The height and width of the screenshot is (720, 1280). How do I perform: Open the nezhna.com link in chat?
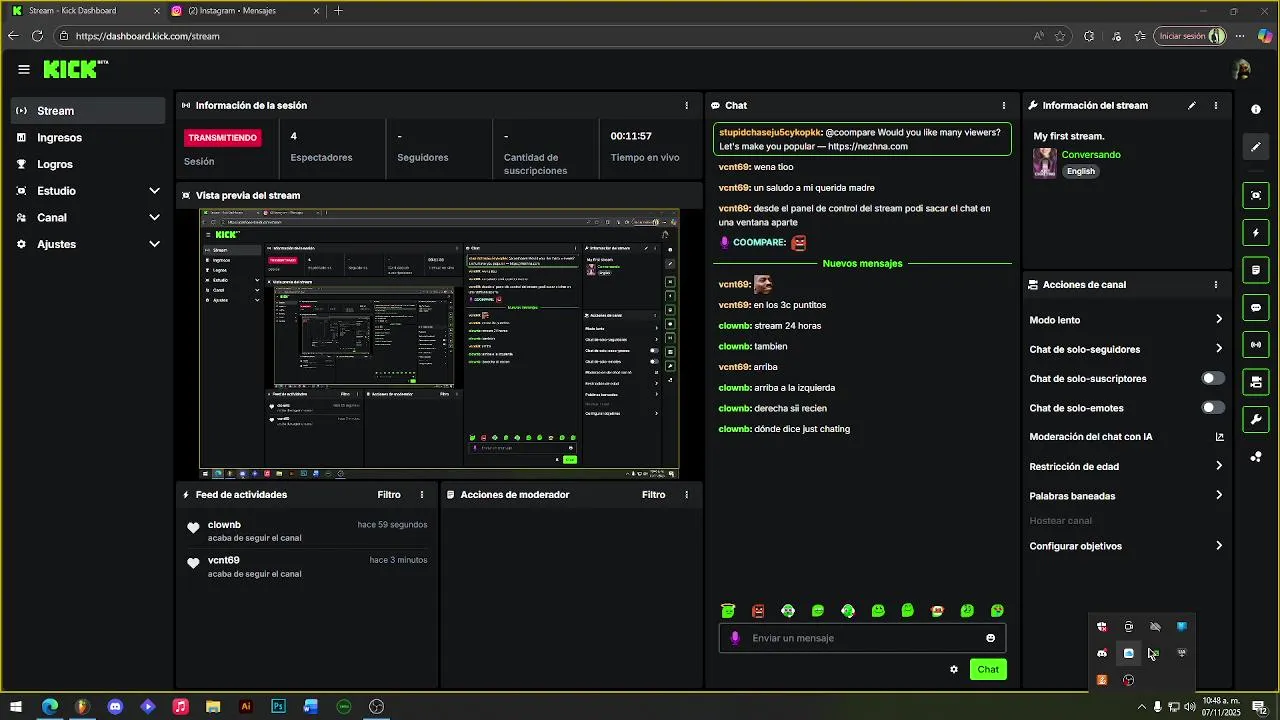[868, 146]
